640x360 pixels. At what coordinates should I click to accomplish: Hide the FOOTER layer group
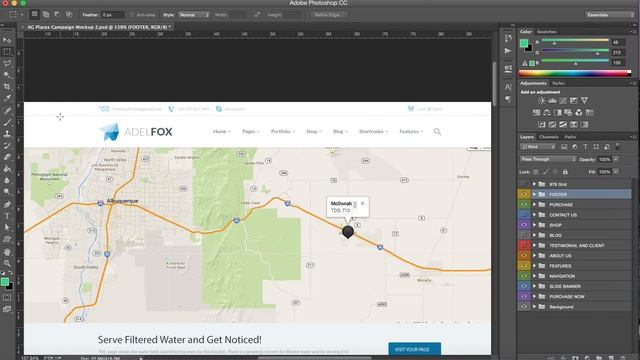tap(524, 194)
